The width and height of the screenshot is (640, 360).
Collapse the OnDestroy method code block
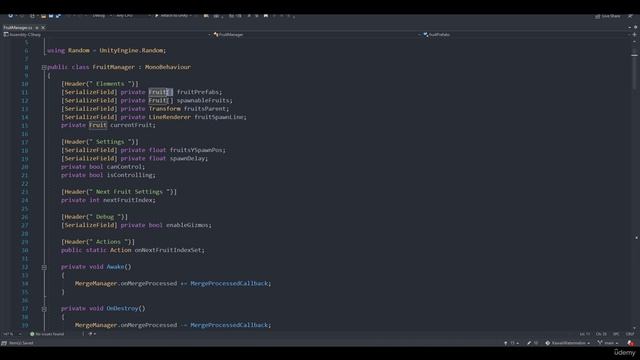44,309
